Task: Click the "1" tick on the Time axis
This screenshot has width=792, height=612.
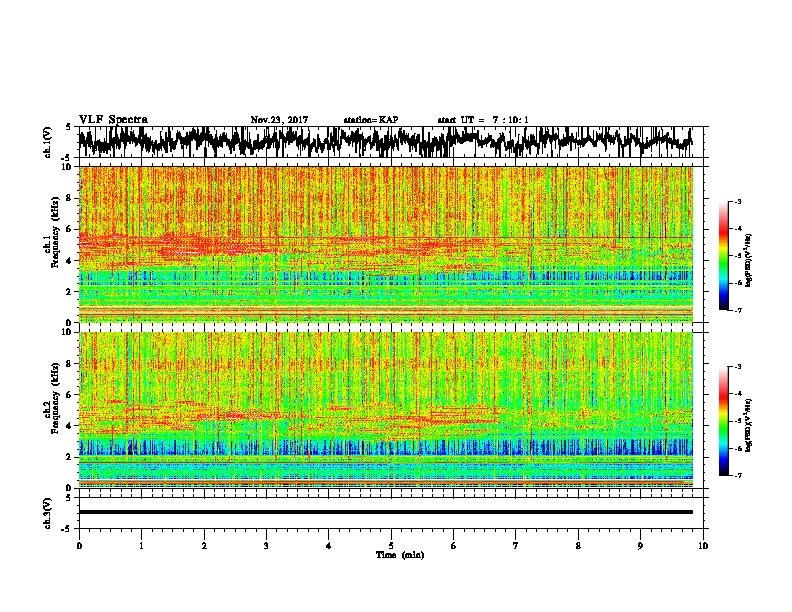Action: click(x=141, y=546)
